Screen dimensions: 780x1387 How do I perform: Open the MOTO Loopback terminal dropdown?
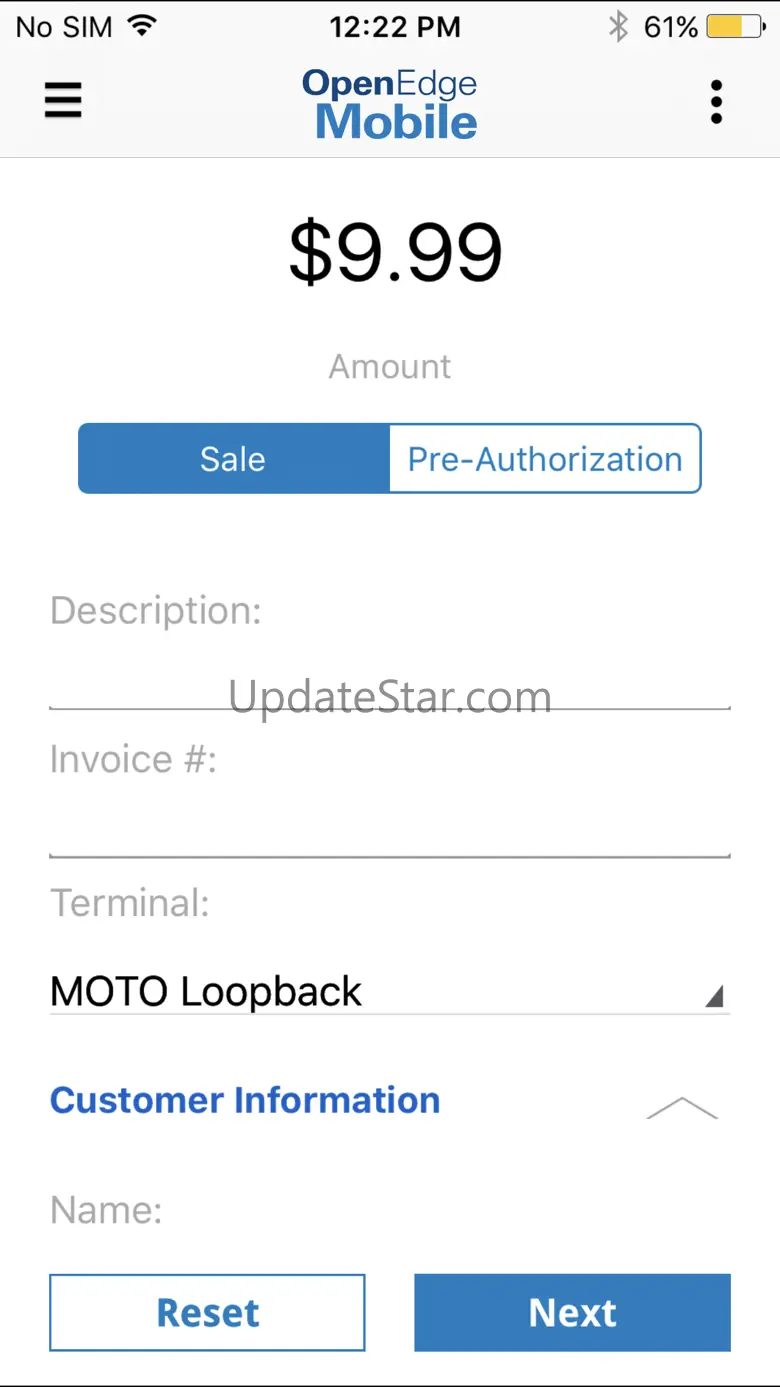[380, 992]
